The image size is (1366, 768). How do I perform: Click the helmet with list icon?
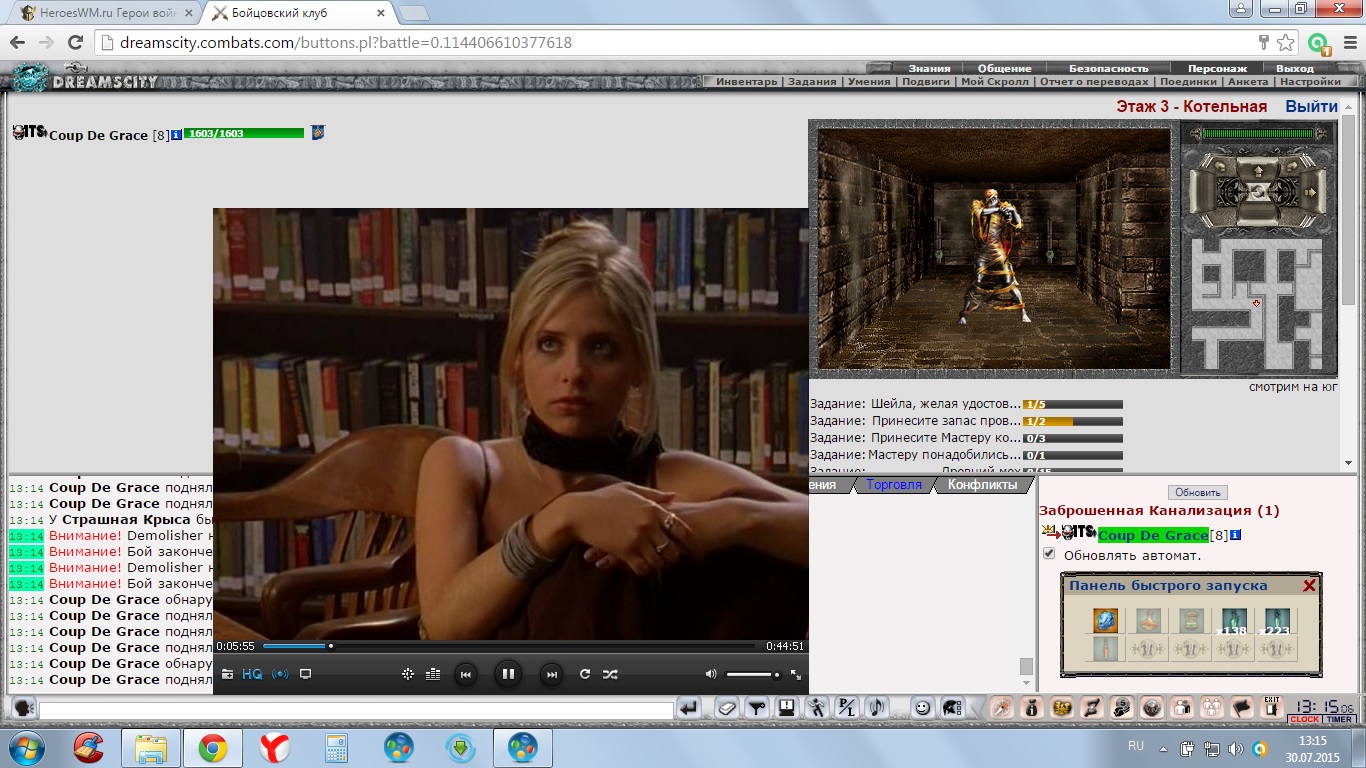pos(951,708)
